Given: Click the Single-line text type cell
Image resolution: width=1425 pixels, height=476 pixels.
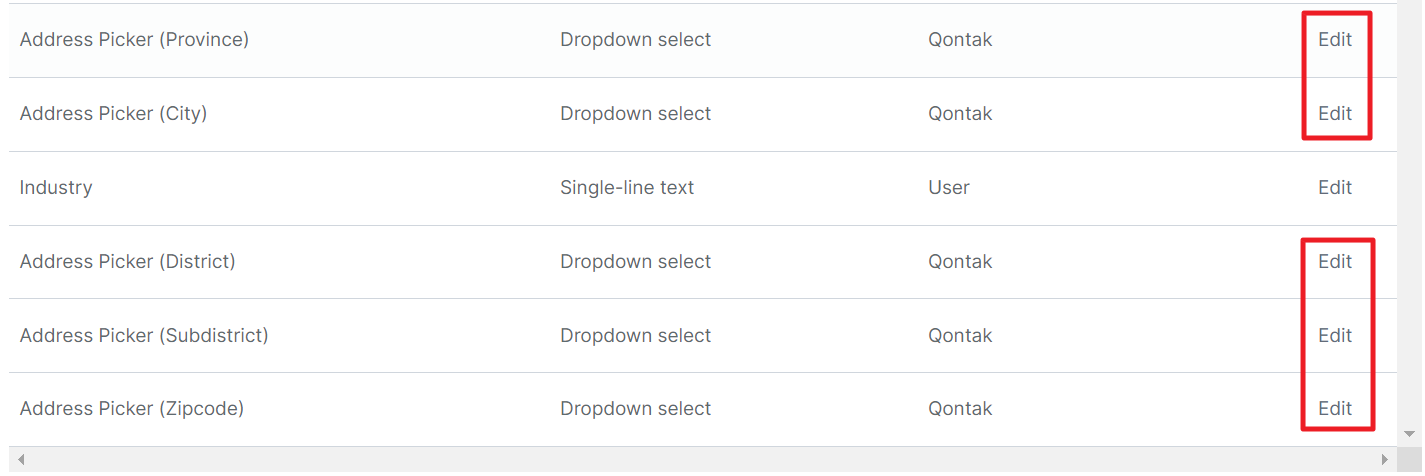Looking at the screenshot, I should (x=627, y=188).
